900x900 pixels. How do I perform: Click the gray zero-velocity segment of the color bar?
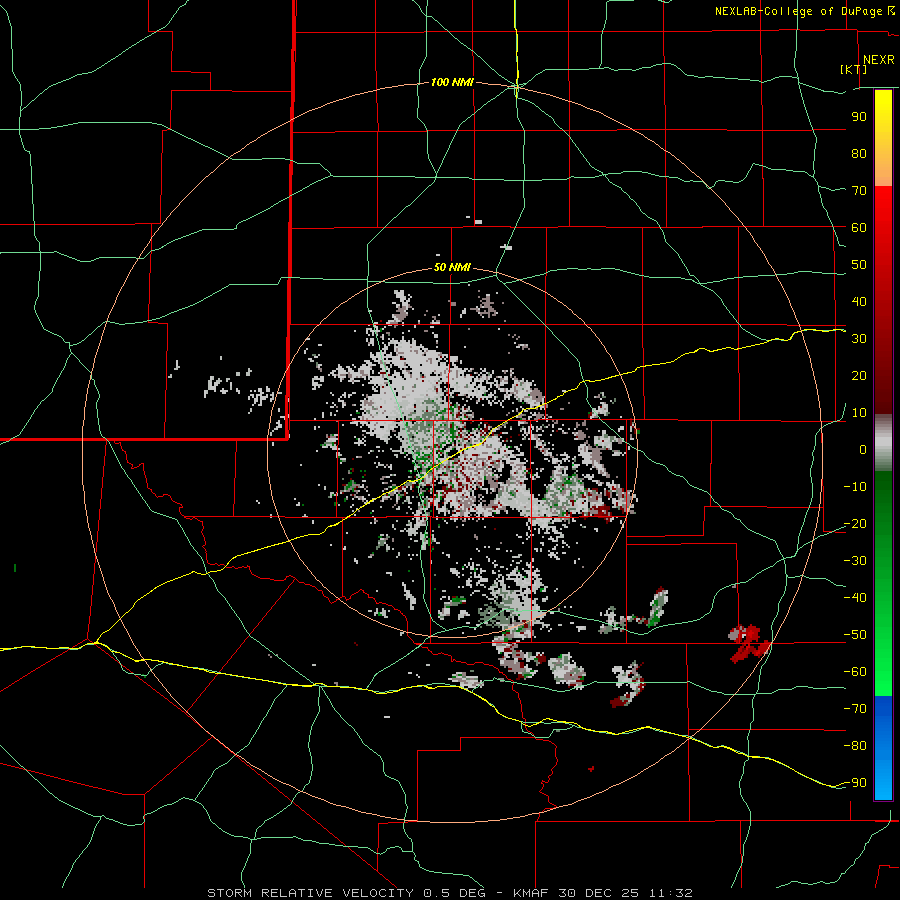click(883, 443)
